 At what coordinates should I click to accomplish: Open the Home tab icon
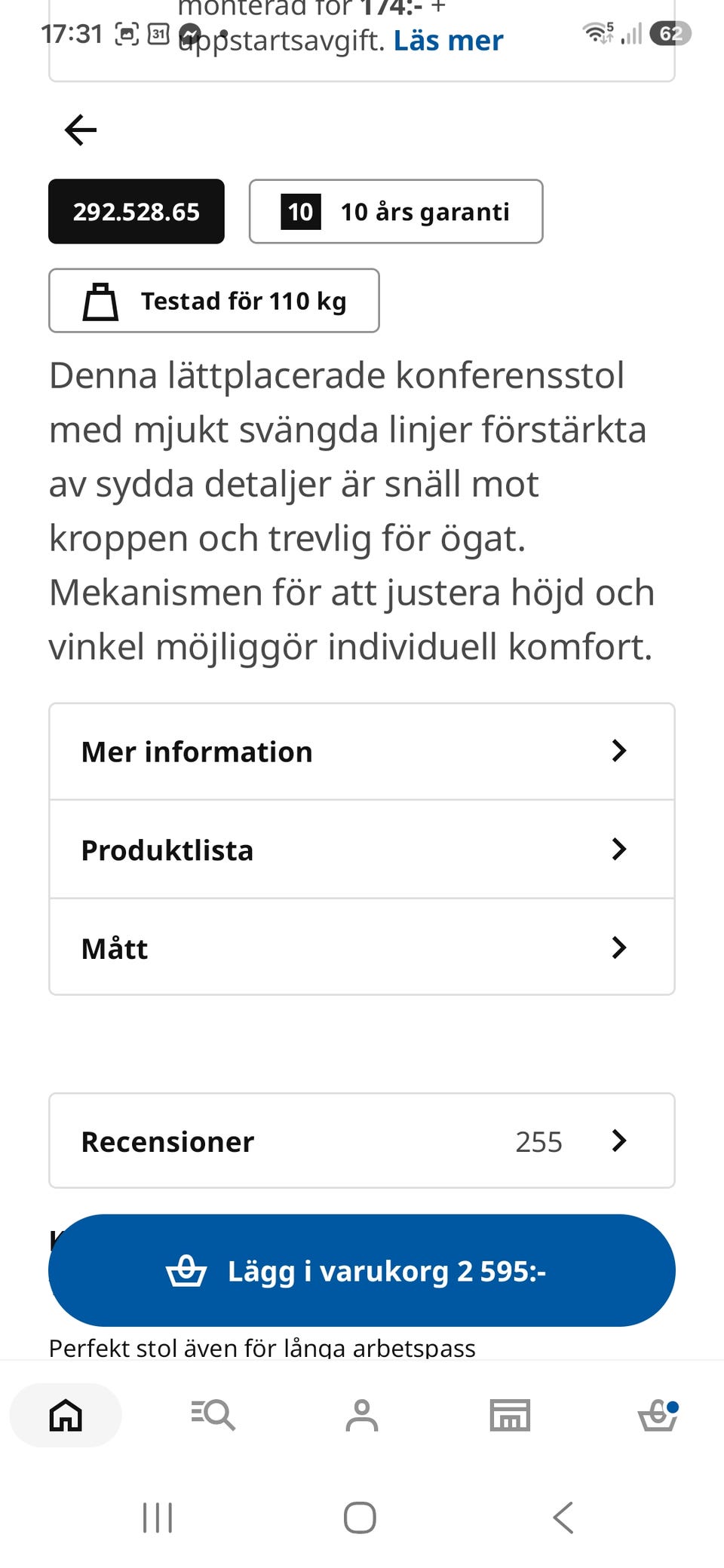pos(66,1415)
